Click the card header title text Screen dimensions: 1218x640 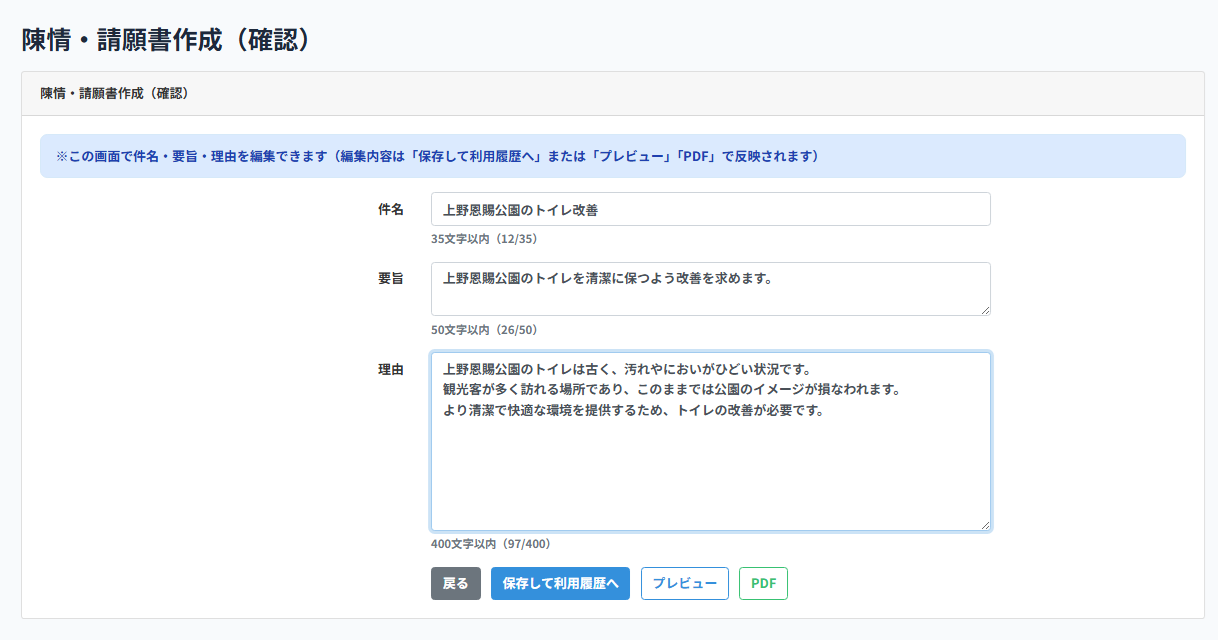tap(115, 94)
